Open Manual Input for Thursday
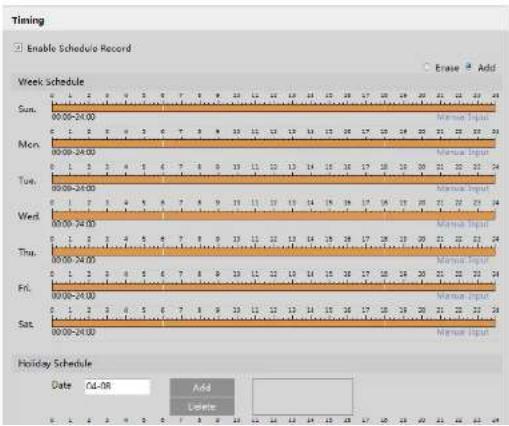Screen dimensions: 509x426 click(x=463, y=260)
